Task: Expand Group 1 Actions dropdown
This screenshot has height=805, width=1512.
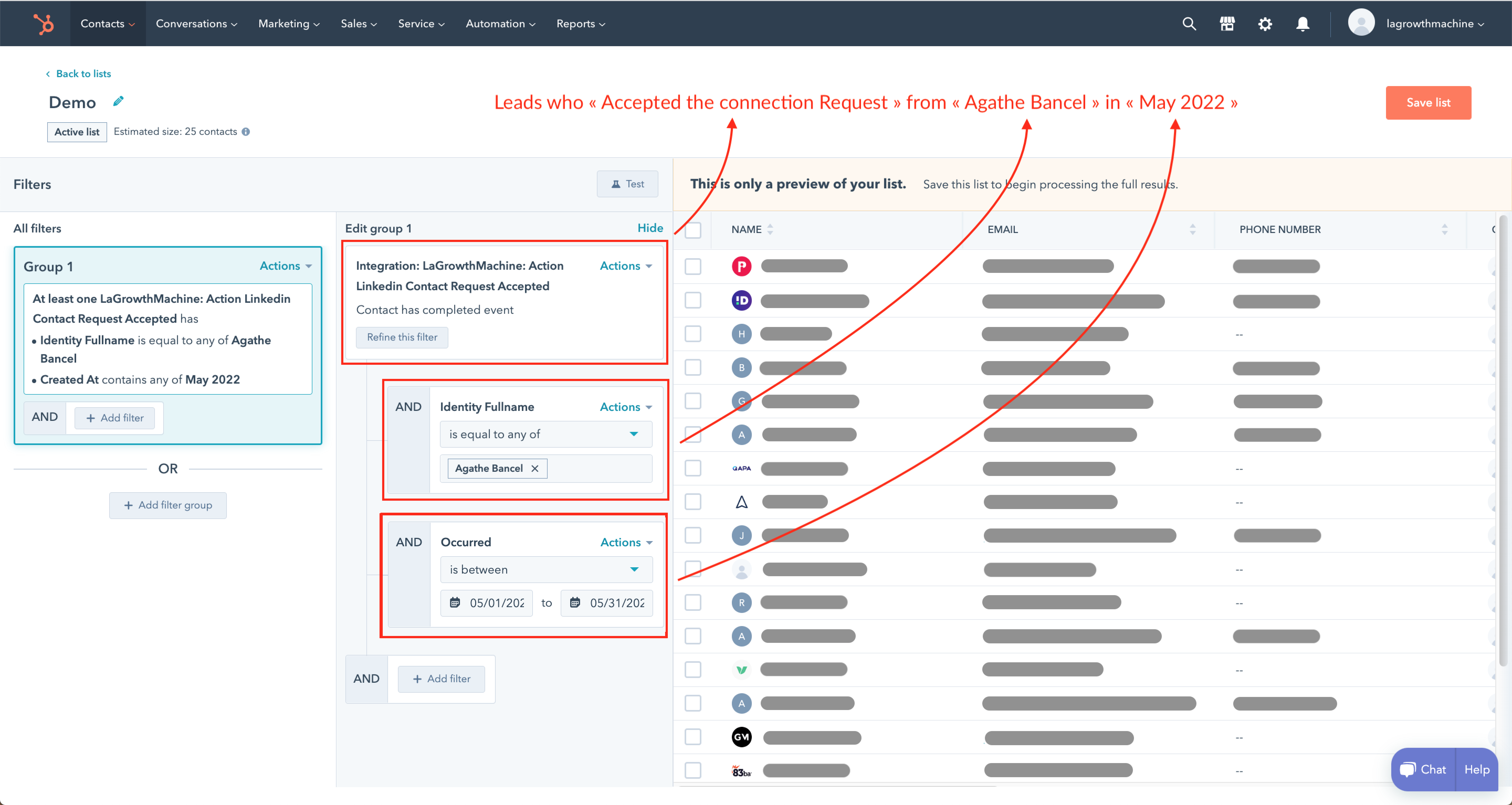Action: coord(285,267)
